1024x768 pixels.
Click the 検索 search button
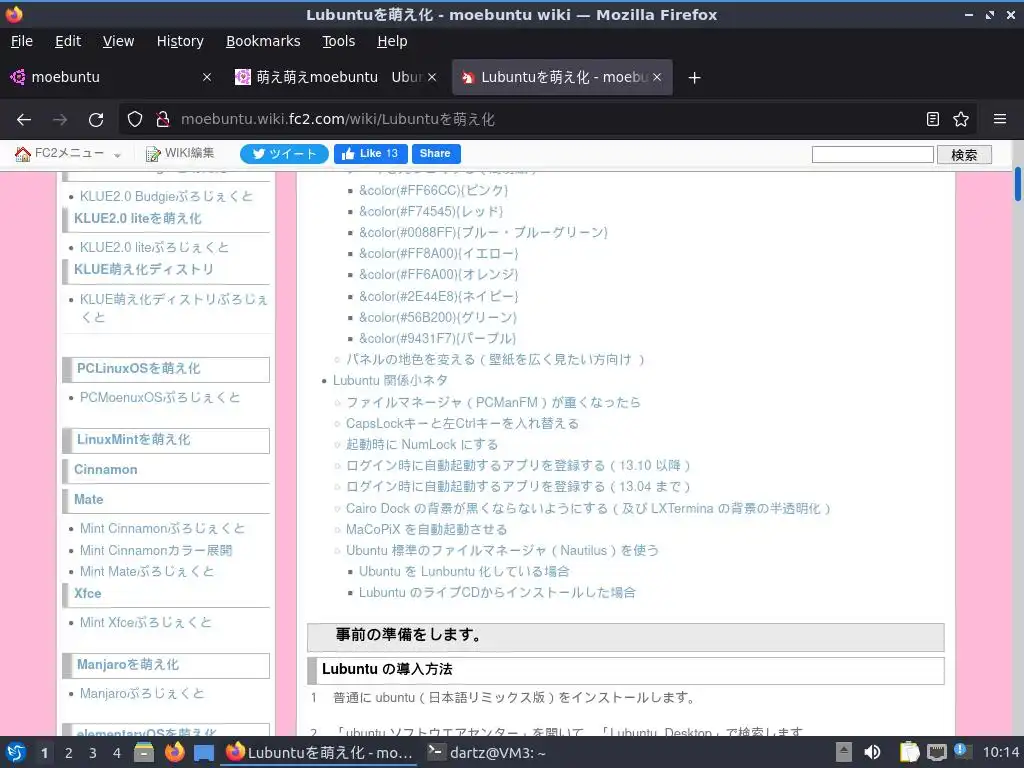[964, 155]
